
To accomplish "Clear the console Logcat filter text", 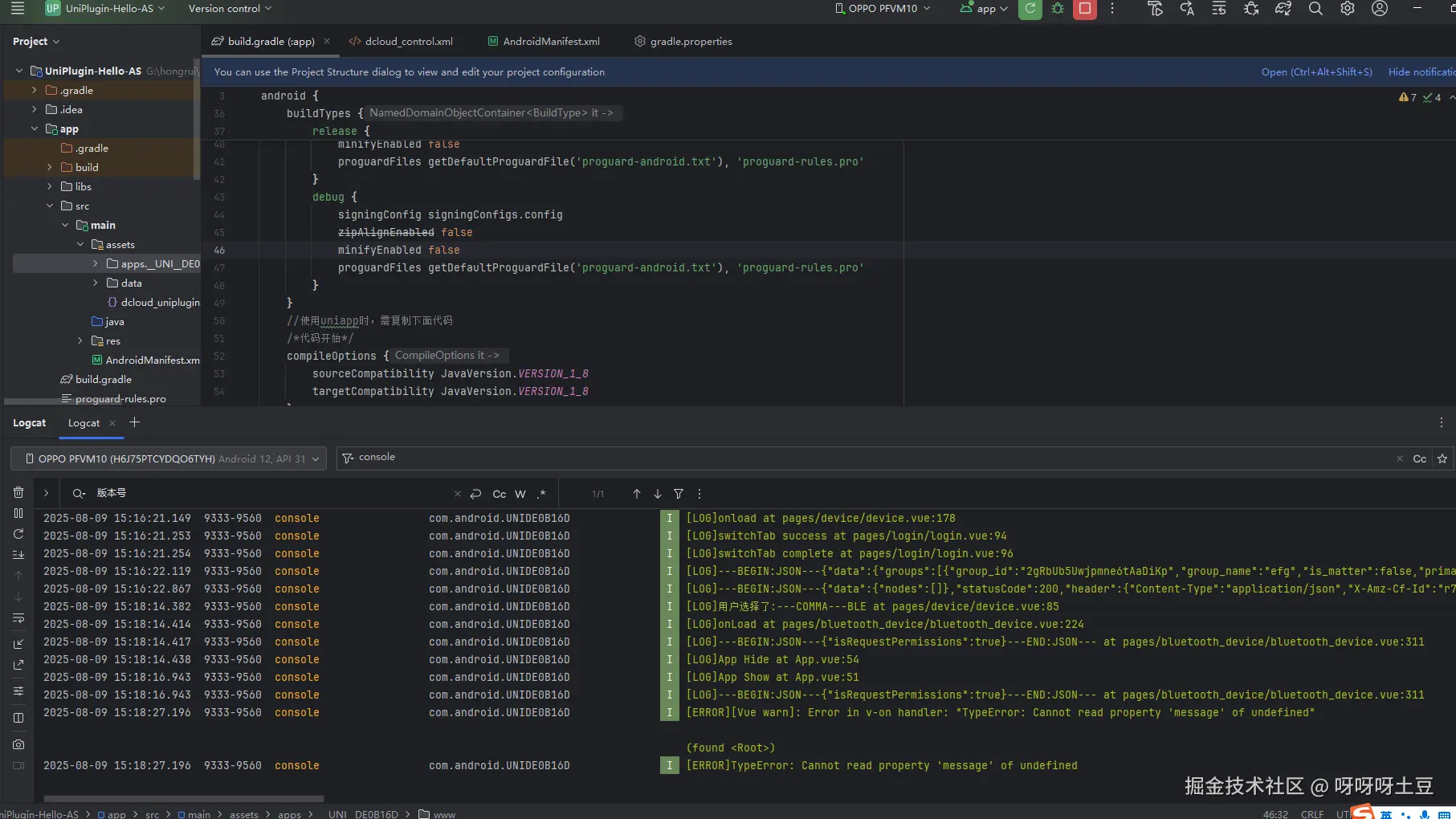I will click(1399, 458).
